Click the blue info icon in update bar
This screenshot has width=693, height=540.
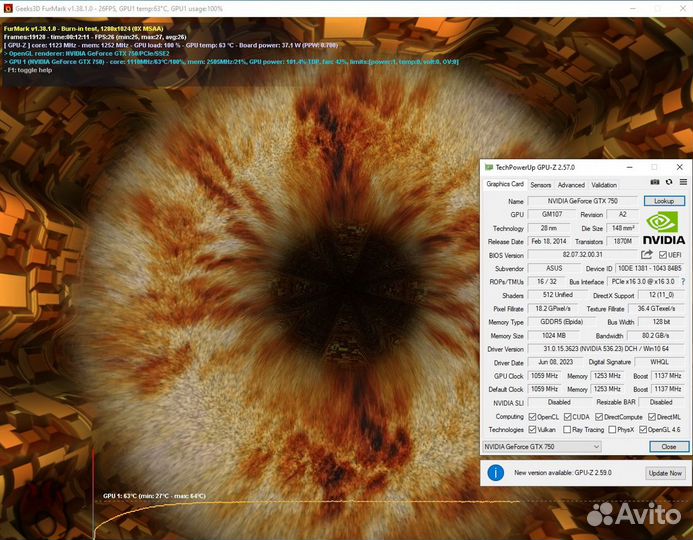click(494, 472)
